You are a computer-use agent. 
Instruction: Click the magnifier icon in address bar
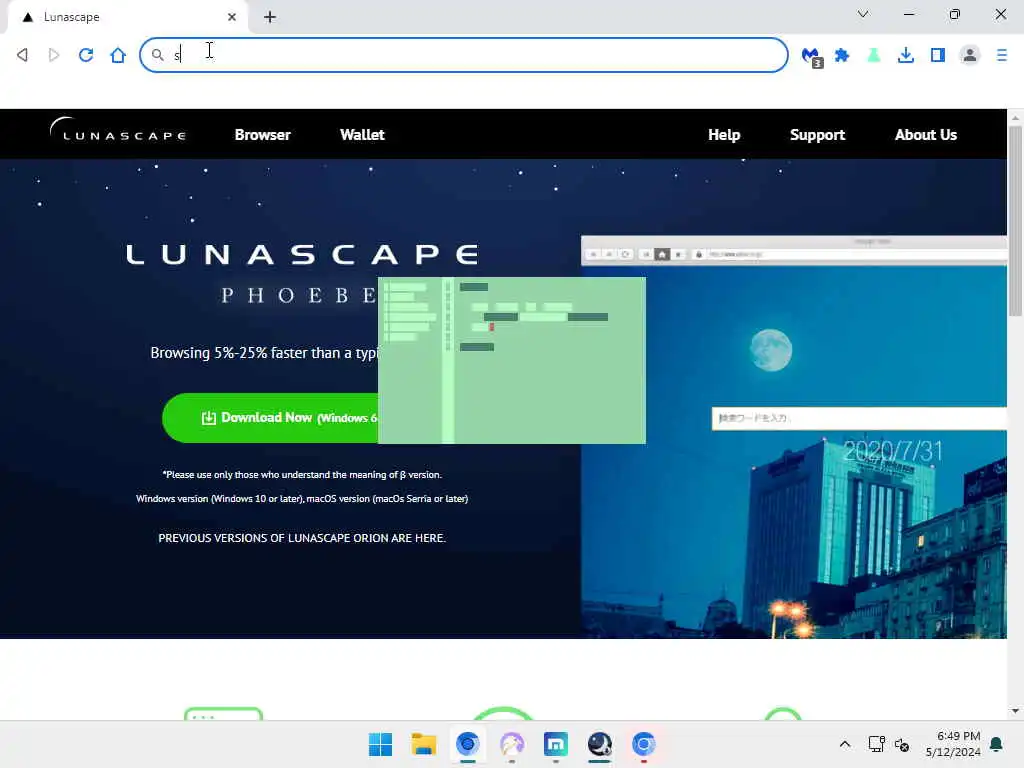coord(157,55)
